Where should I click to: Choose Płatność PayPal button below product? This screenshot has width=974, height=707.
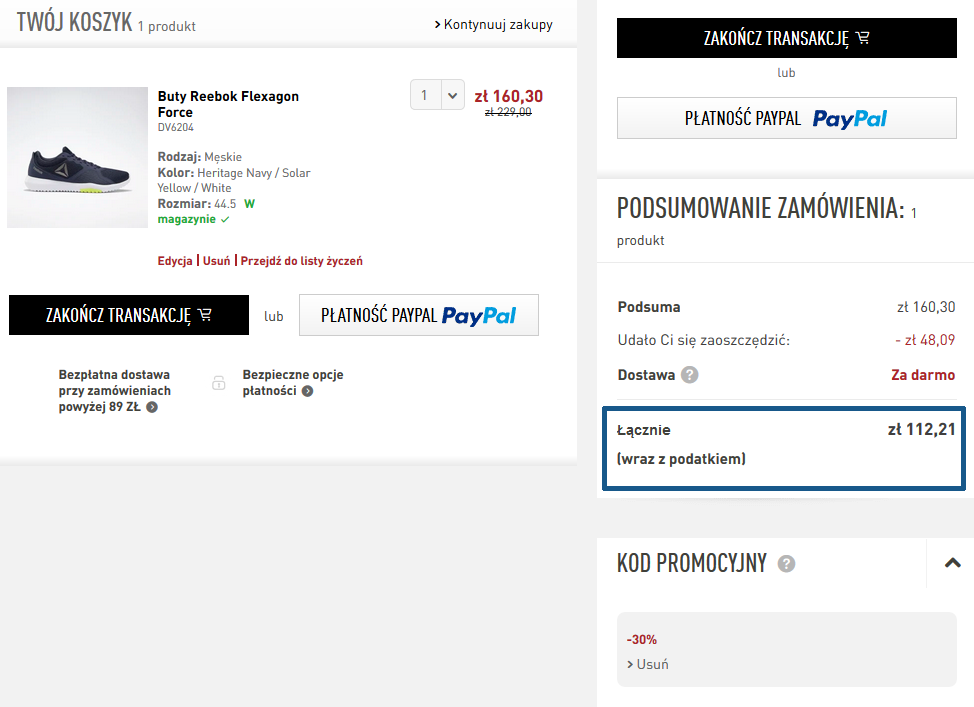tap(419, 315)
